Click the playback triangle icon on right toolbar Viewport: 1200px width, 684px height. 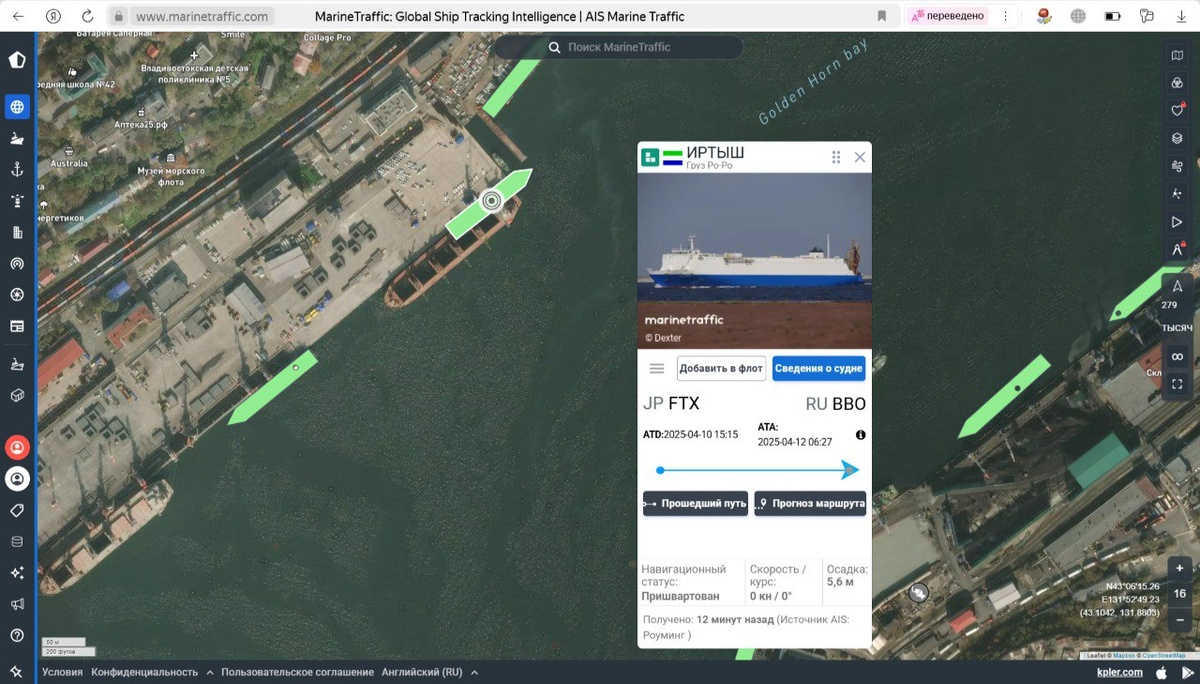click(x=1177, y=222)
